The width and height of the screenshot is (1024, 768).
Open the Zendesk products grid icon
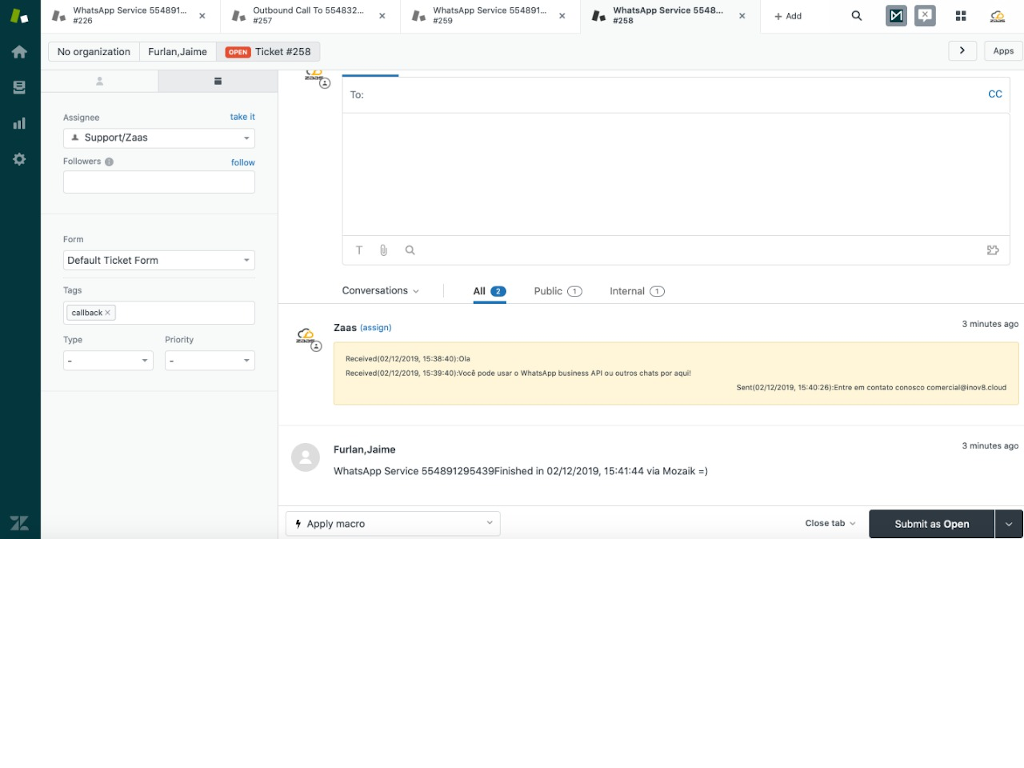(961, 16)
